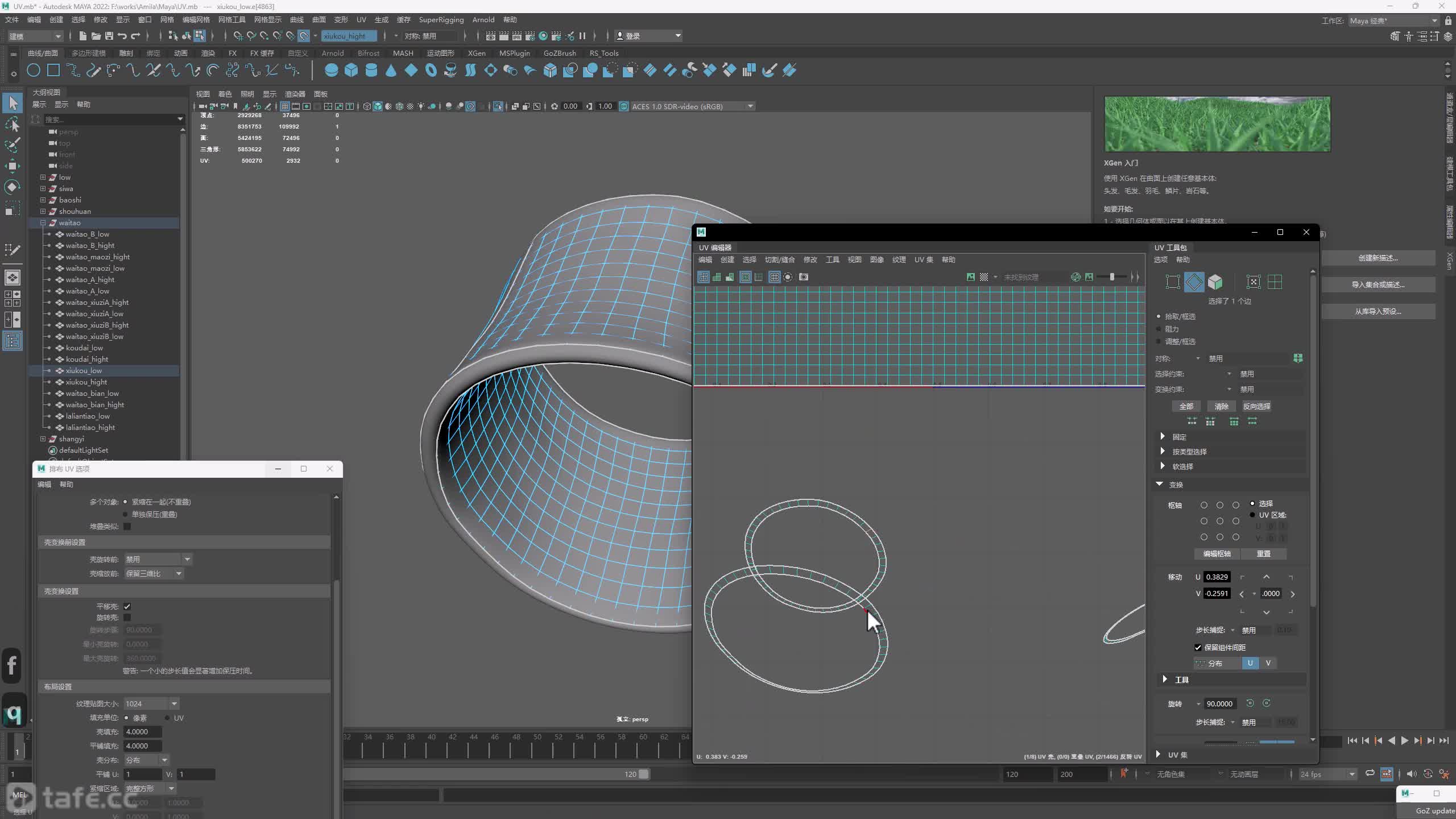Click the go to start of playback button
Screen dimensions: 1456x819
(x=1352, y=741)
